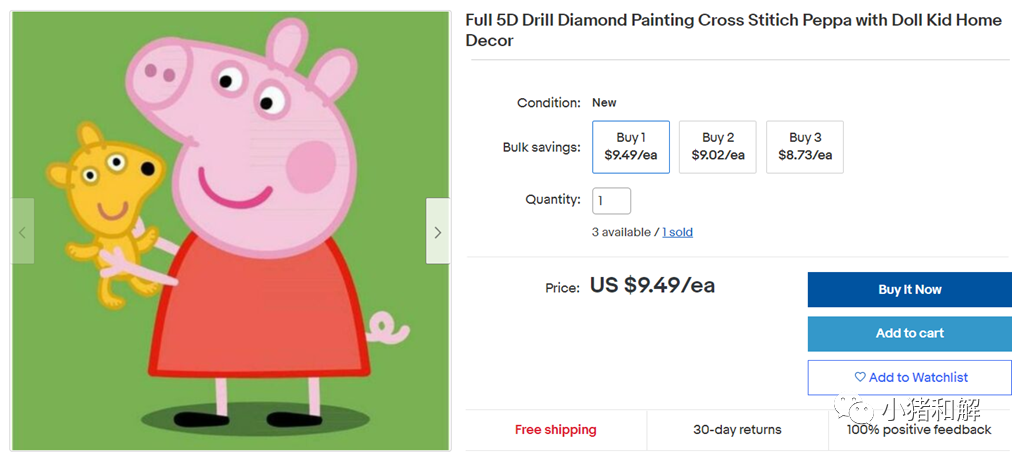Viewport: 1013px width, 454px height.
Task: Click the "New" condition value
Action: (604, 103)
